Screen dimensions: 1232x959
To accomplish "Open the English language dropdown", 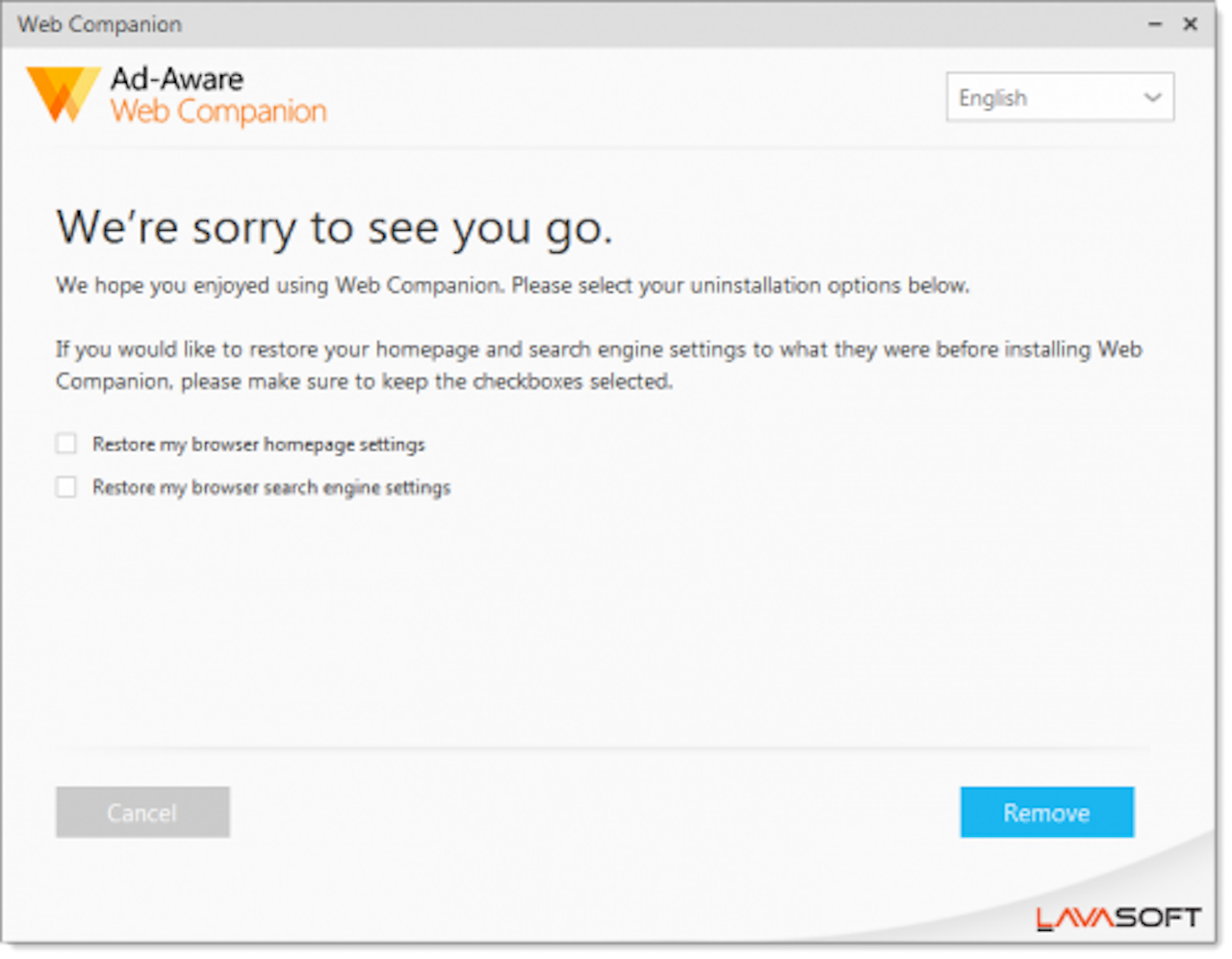I will (x=1060, y=97).
